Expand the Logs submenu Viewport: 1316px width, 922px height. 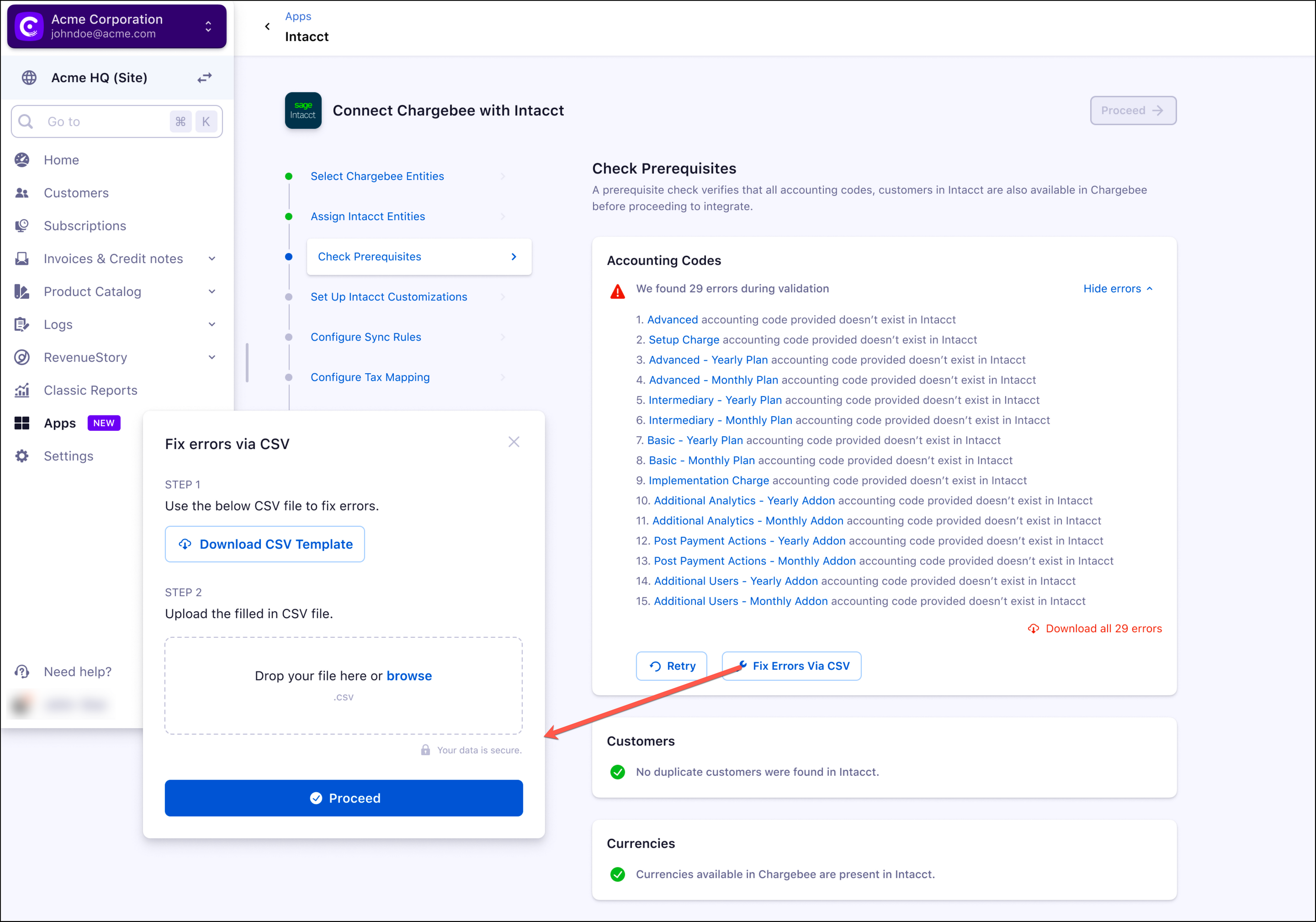click(x=212, y=324)
